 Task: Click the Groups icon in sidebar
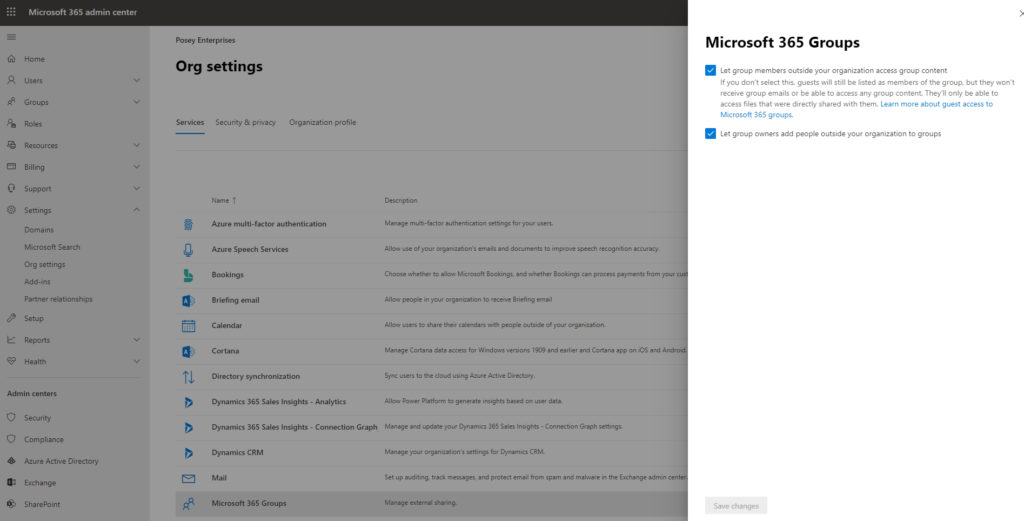(11, 102)
